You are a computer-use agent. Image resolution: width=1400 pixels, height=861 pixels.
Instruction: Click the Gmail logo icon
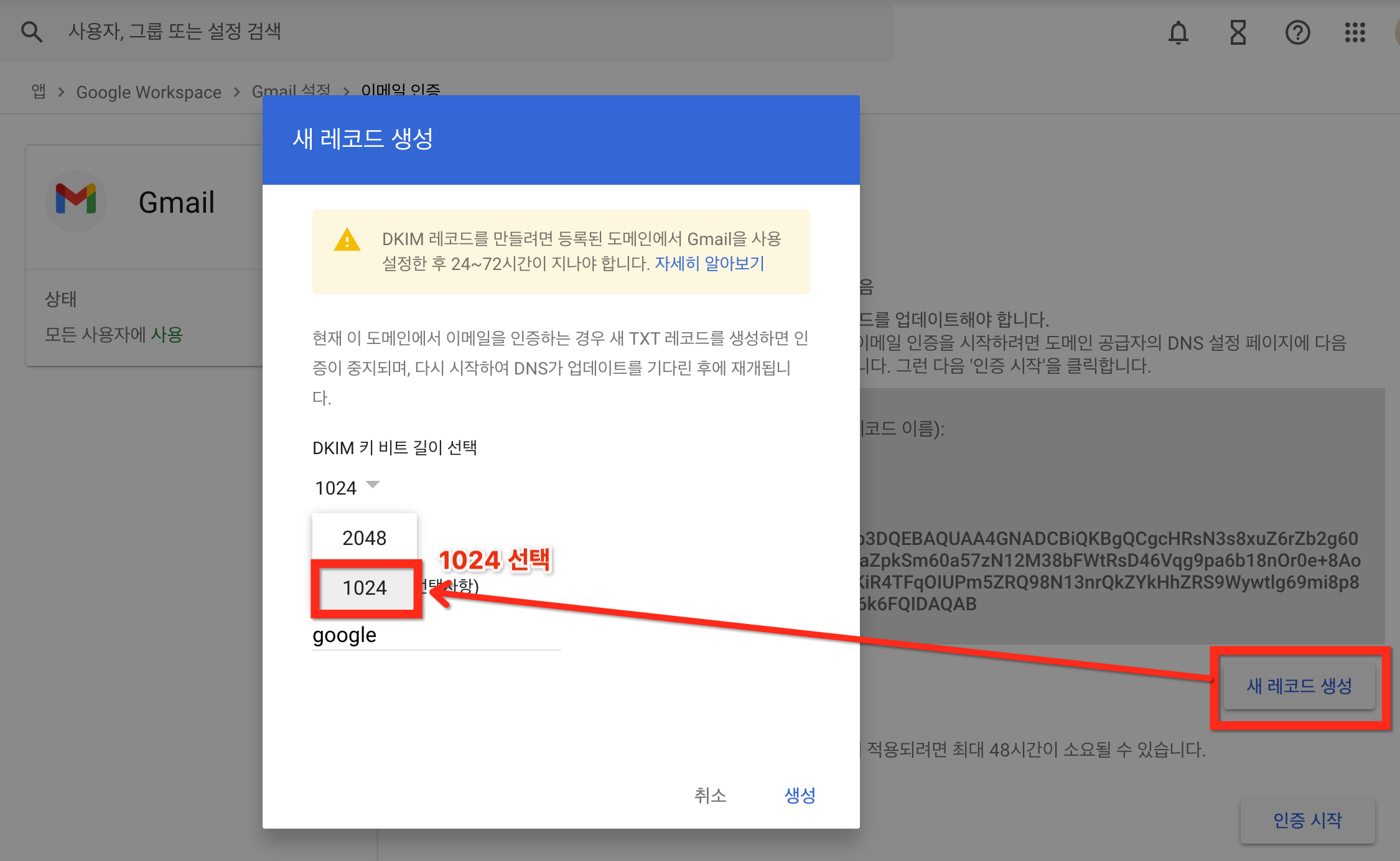[x=76, y=200]
